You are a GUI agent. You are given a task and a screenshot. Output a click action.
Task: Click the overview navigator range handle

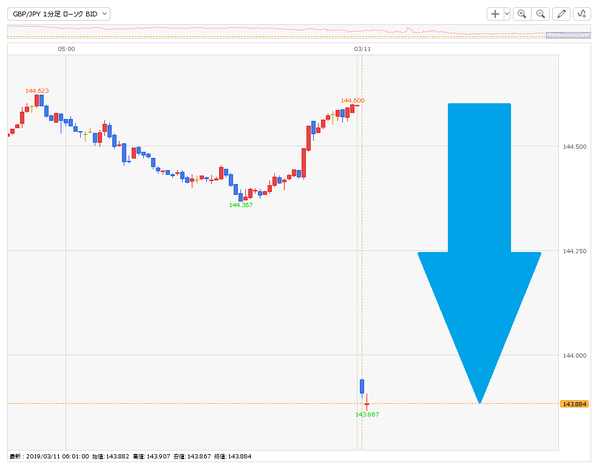click(x=568, y=35)
